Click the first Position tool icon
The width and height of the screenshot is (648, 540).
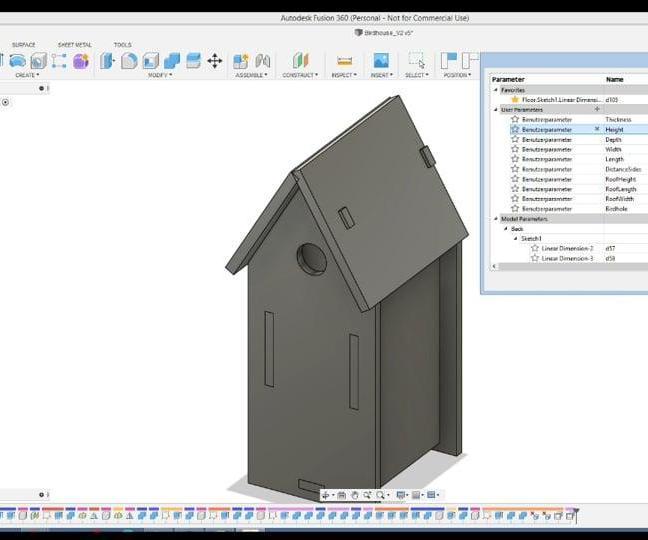point(448,60)
